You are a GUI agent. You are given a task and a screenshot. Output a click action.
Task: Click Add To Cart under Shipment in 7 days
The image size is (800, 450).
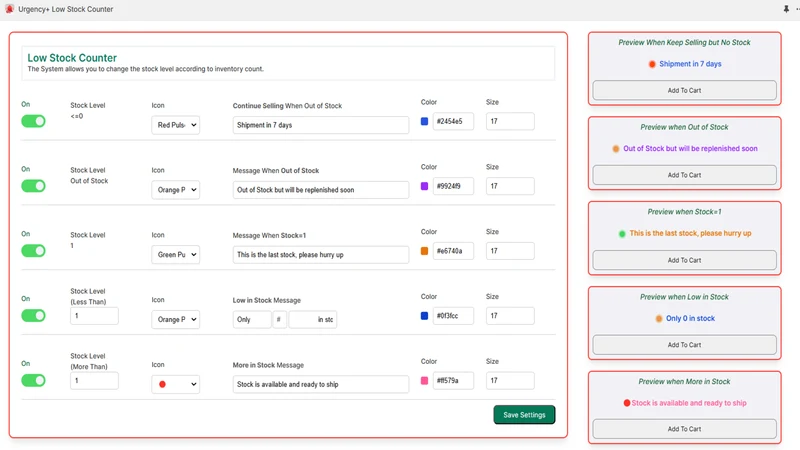[684, 90]
